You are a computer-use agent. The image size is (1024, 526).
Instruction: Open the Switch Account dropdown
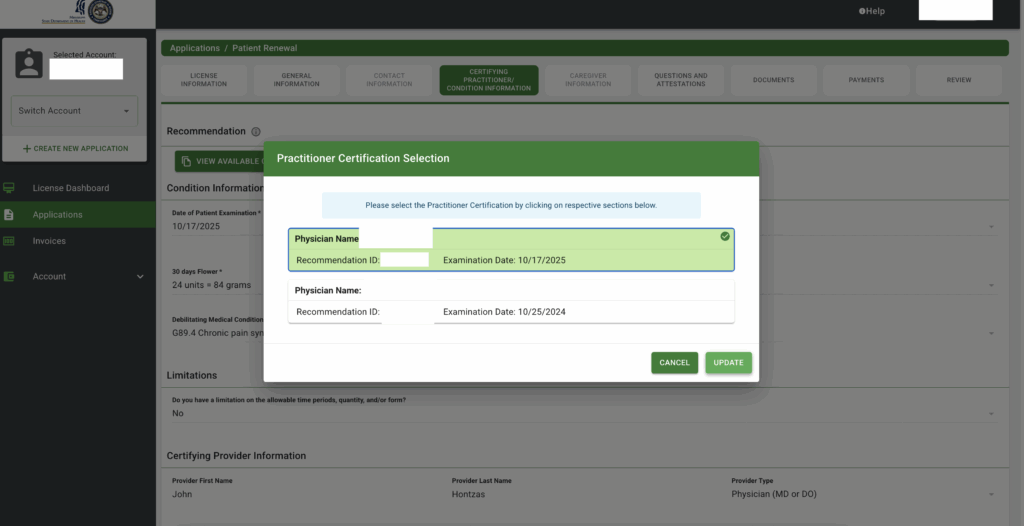(76, 111)
